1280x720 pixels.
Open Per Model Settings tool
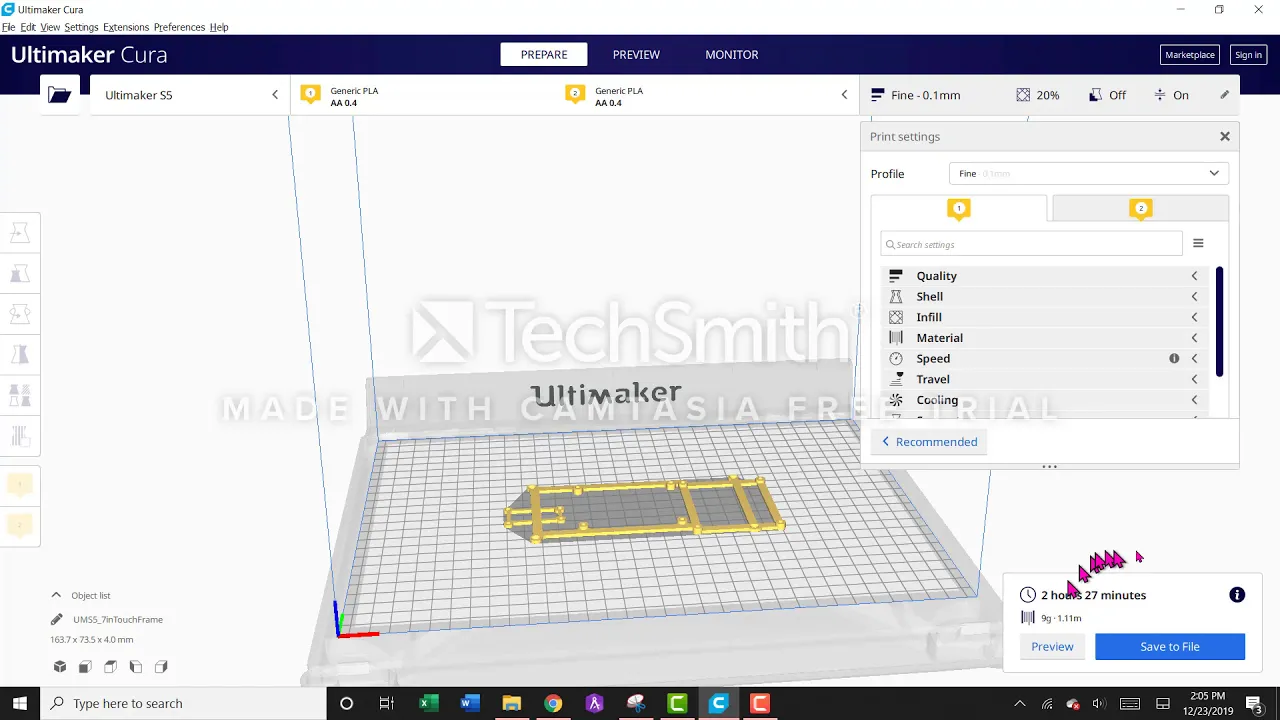tap(20, 395)
